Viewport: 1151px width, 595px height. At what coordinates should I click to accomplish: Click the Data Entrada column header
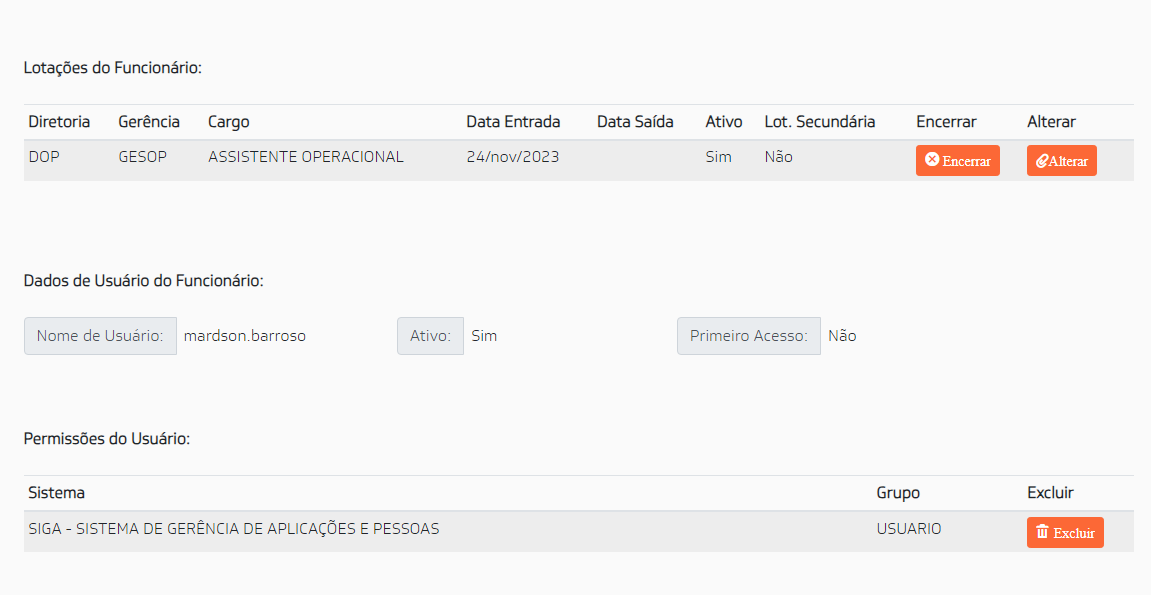click(x=513, y=122)
